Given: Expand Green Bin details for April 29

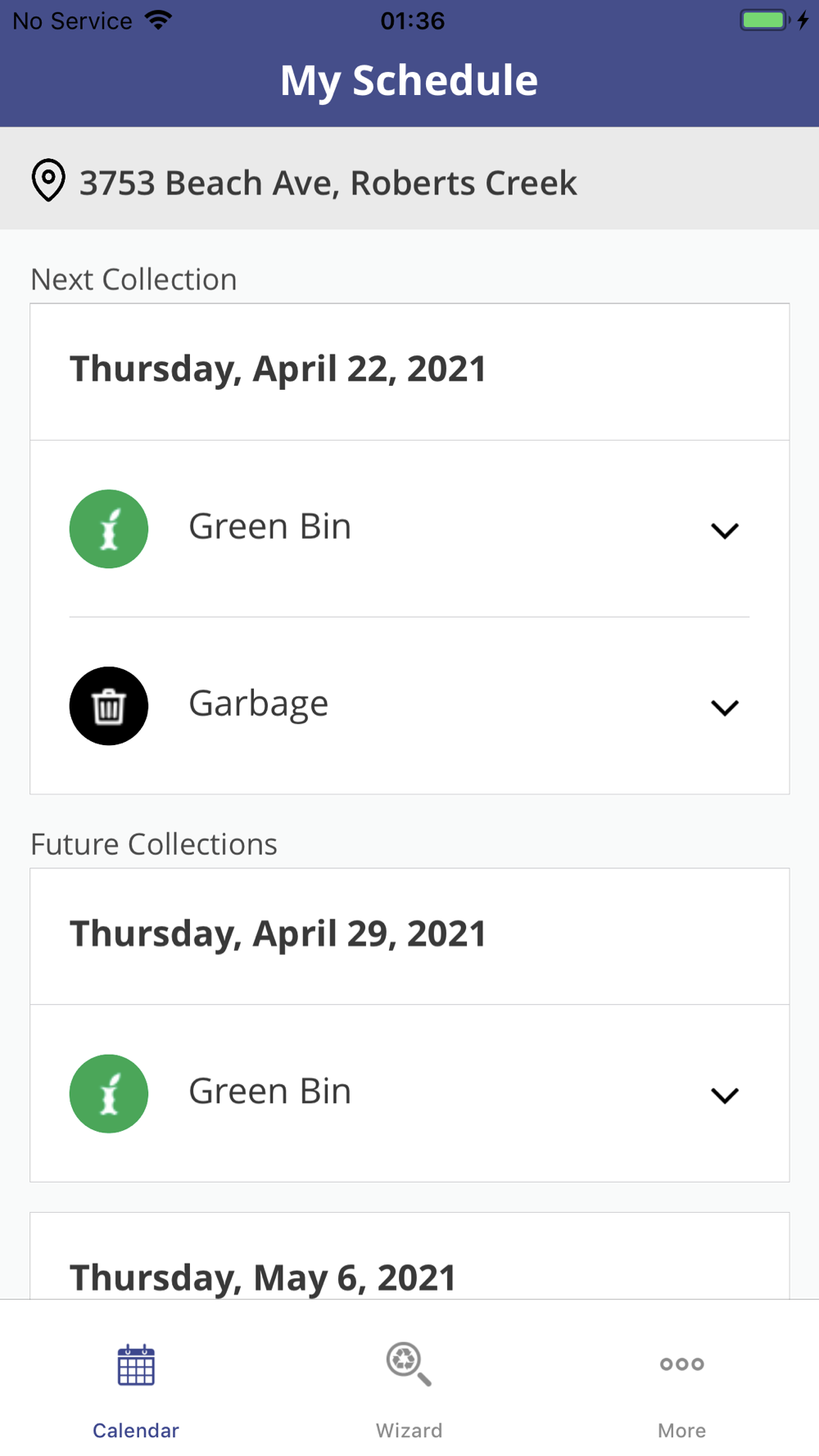Looking at the screenshot, I should pos(725,1096).
